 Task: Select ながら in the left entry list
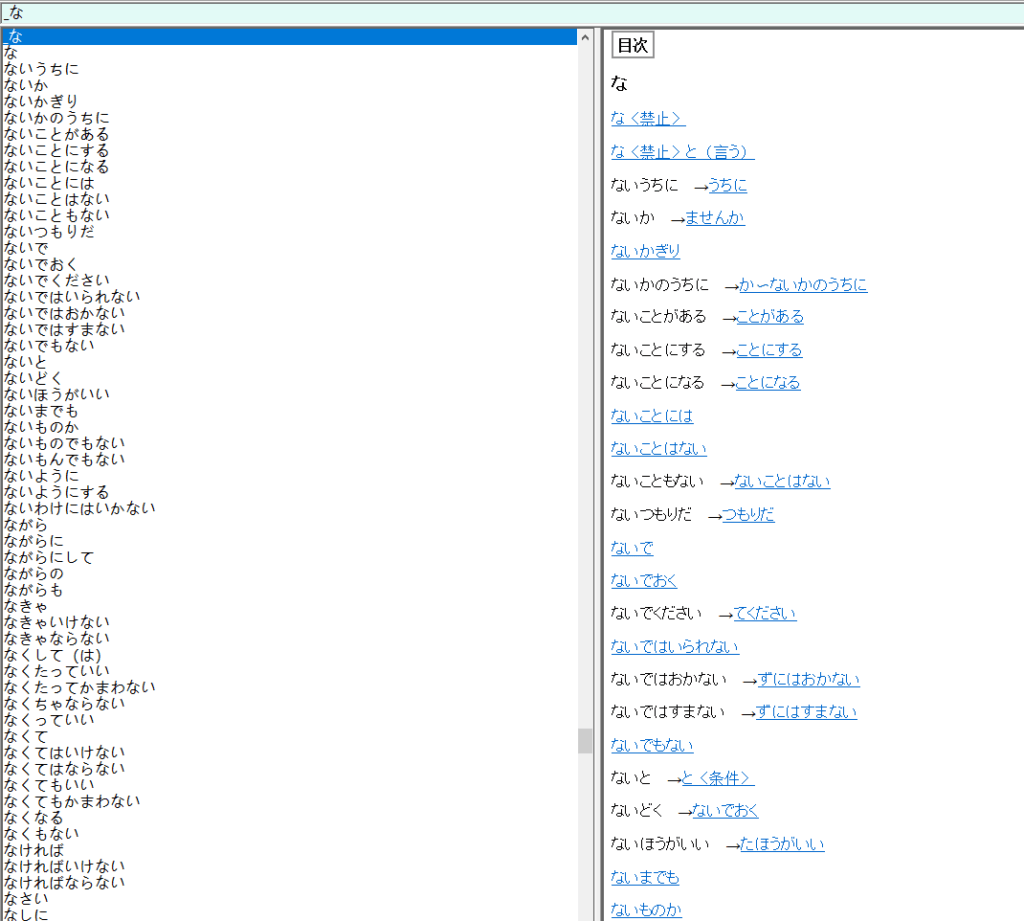(25, 524)
